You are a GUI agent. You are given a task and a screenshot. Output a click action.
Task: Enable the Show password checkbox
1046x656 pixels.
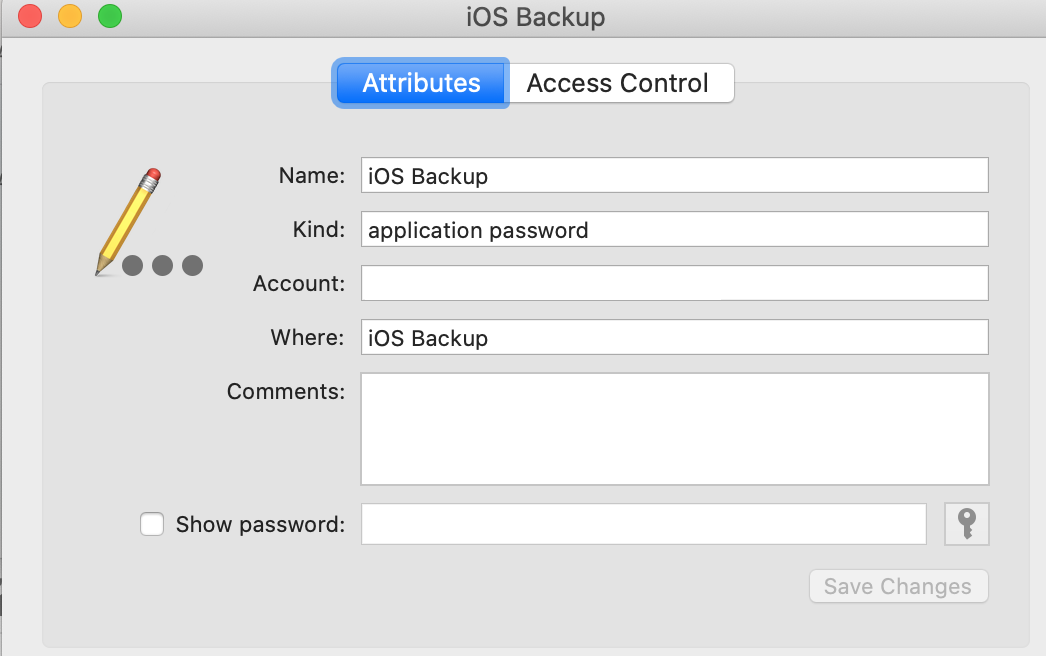[x=152, y=524]
